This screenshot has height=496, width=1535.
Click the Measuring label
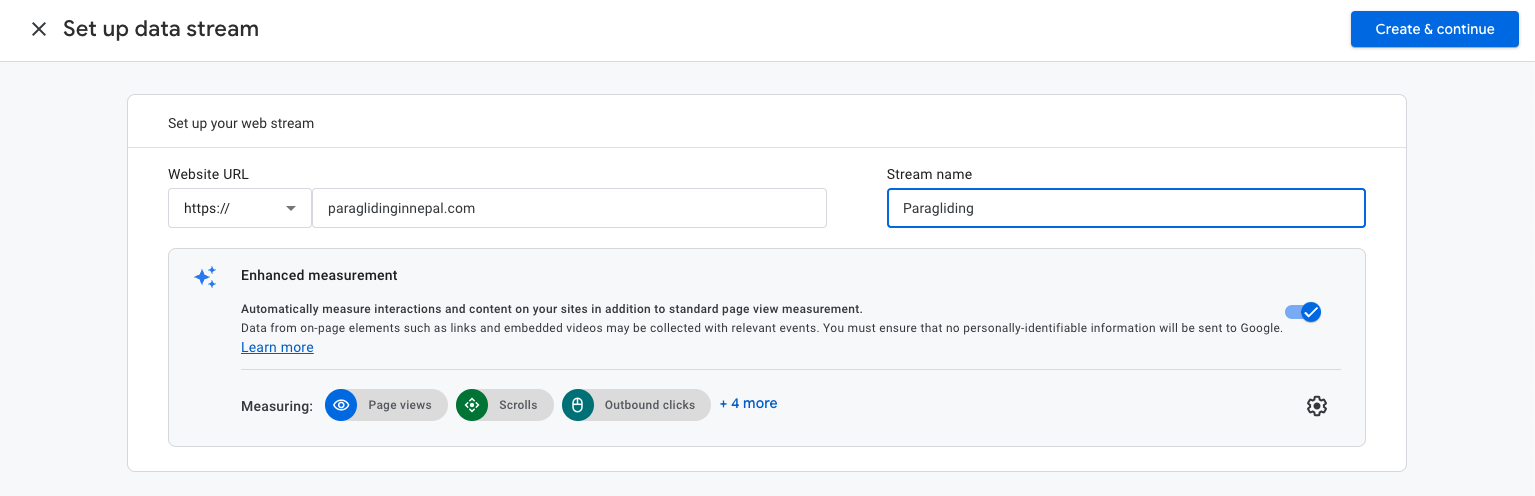[277, 406]
